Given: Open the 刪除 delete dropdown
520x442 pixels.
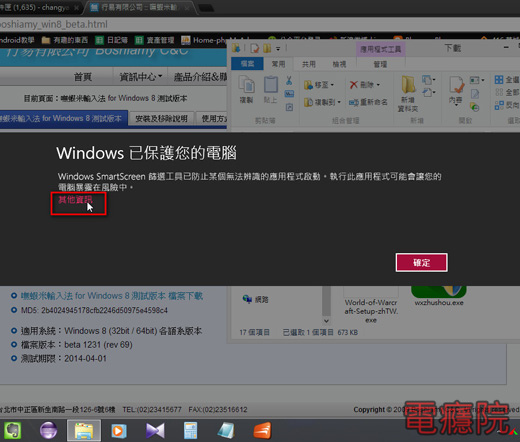Looking at the screenshot, I should click(x=365, y=85).
